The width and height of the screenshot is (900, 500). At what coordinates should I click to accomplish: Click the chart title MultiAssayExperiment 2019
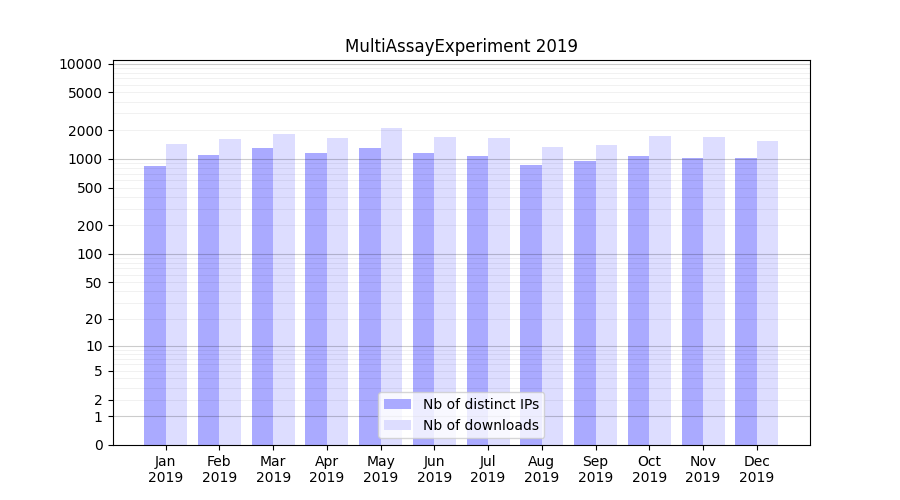[461, 46]
